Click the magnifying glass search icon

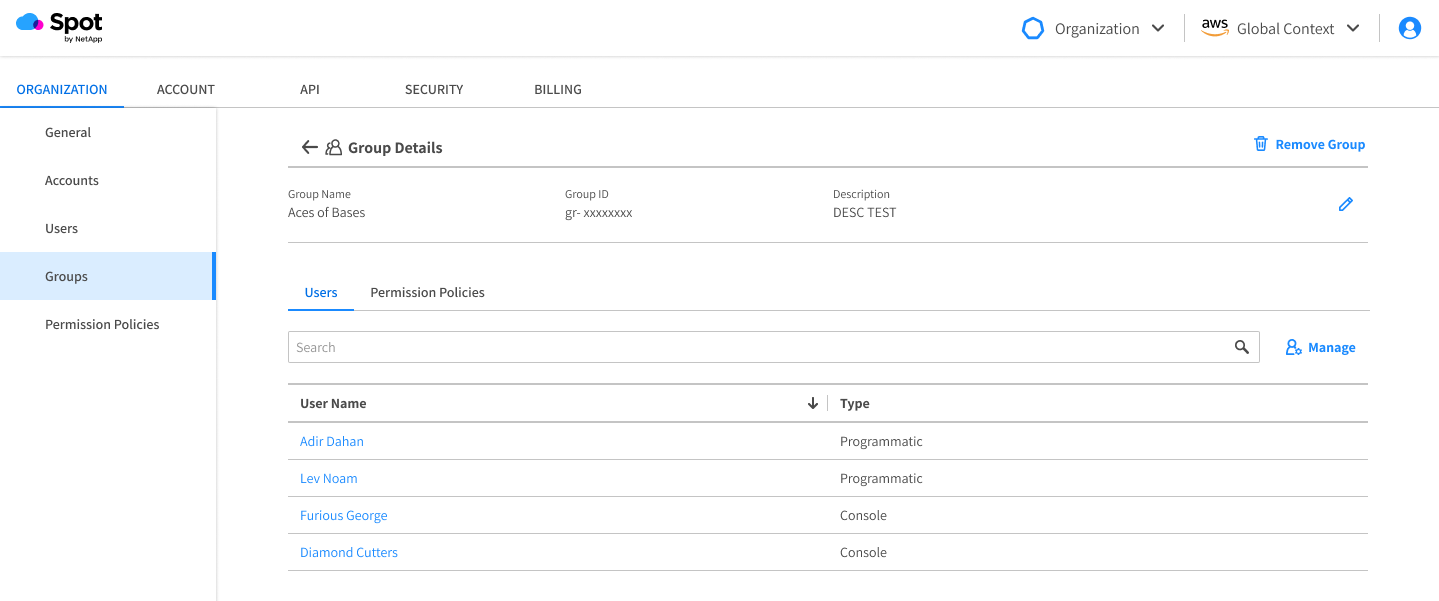pos(1241,347)
